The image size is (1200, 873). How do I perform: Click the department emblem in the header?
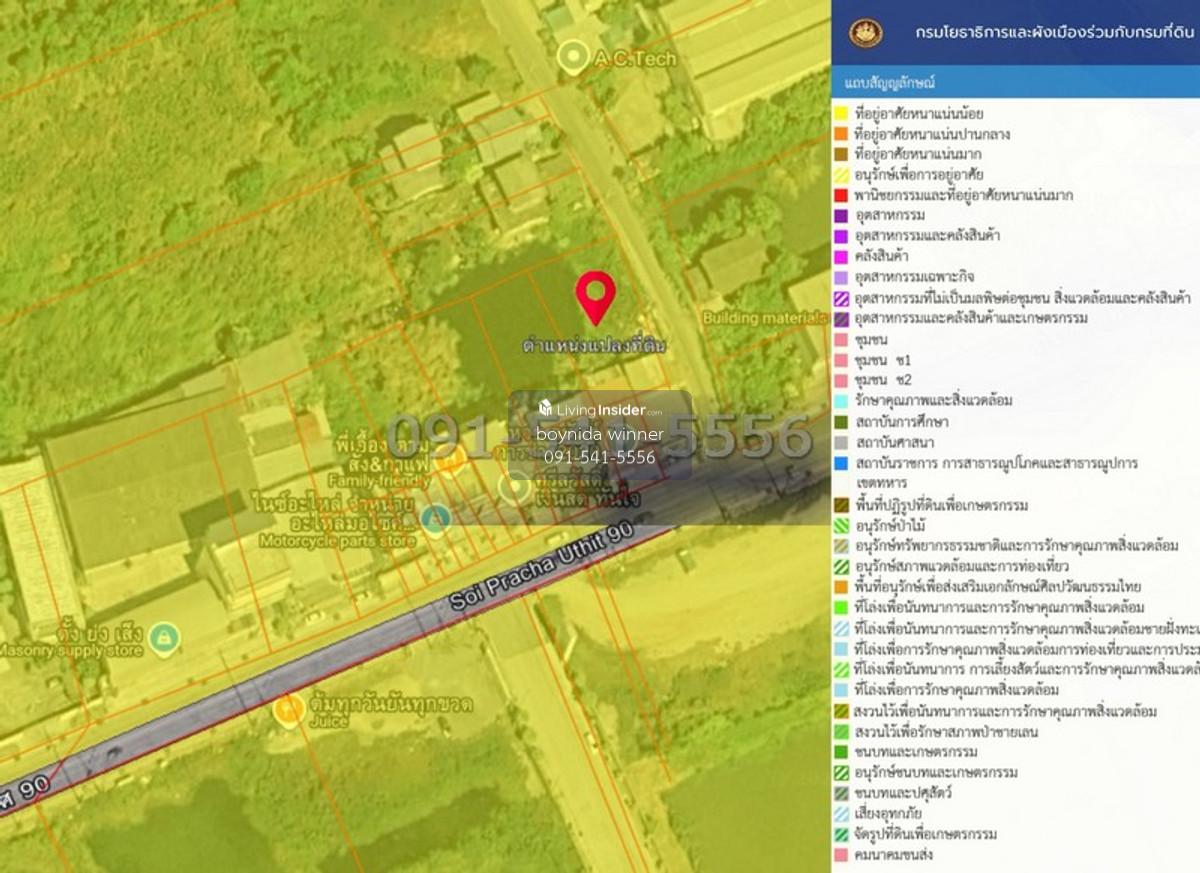pos(865,33)
